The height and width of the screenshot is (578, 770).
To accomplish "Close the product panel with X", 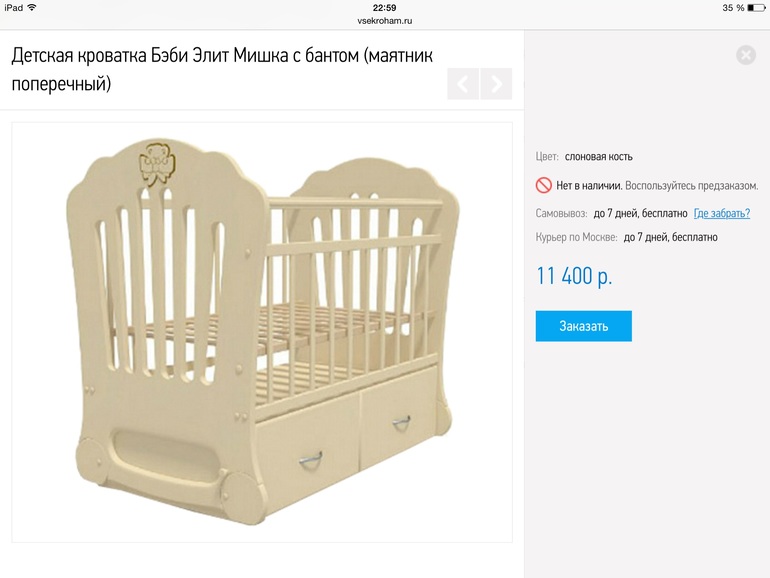I will [746, 56].
